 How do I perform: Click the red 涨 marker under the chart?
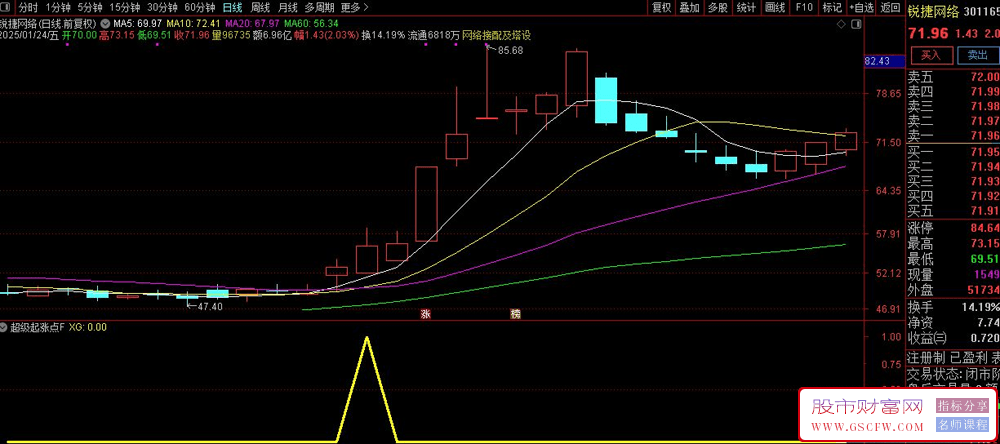point(425,314)
